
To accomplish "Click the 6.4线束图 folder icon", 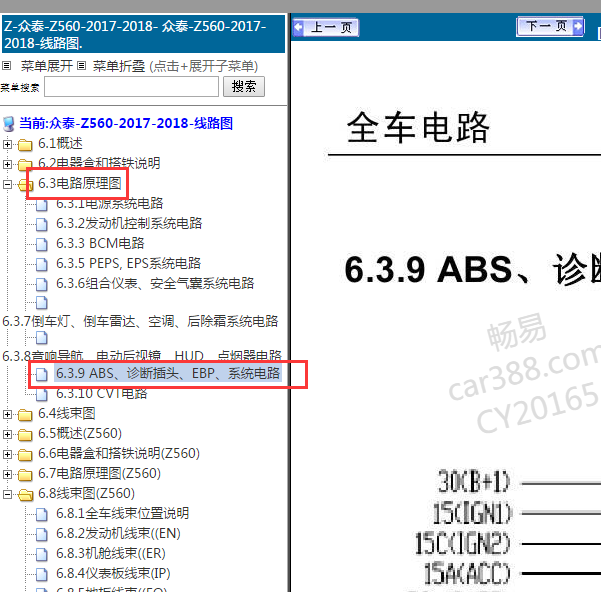I will (25, 415).
